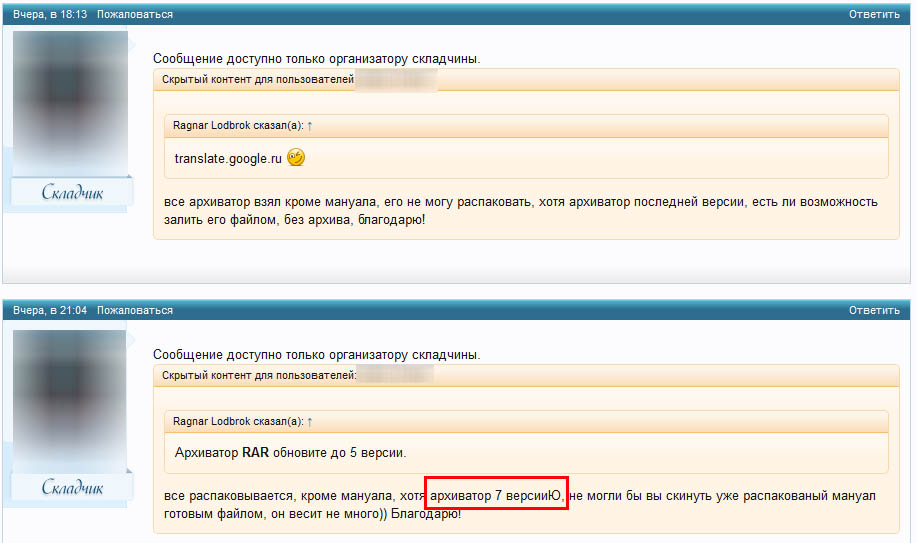Click Ragnar Lodbrok сказал(а) in the 21:04 post

238,421
